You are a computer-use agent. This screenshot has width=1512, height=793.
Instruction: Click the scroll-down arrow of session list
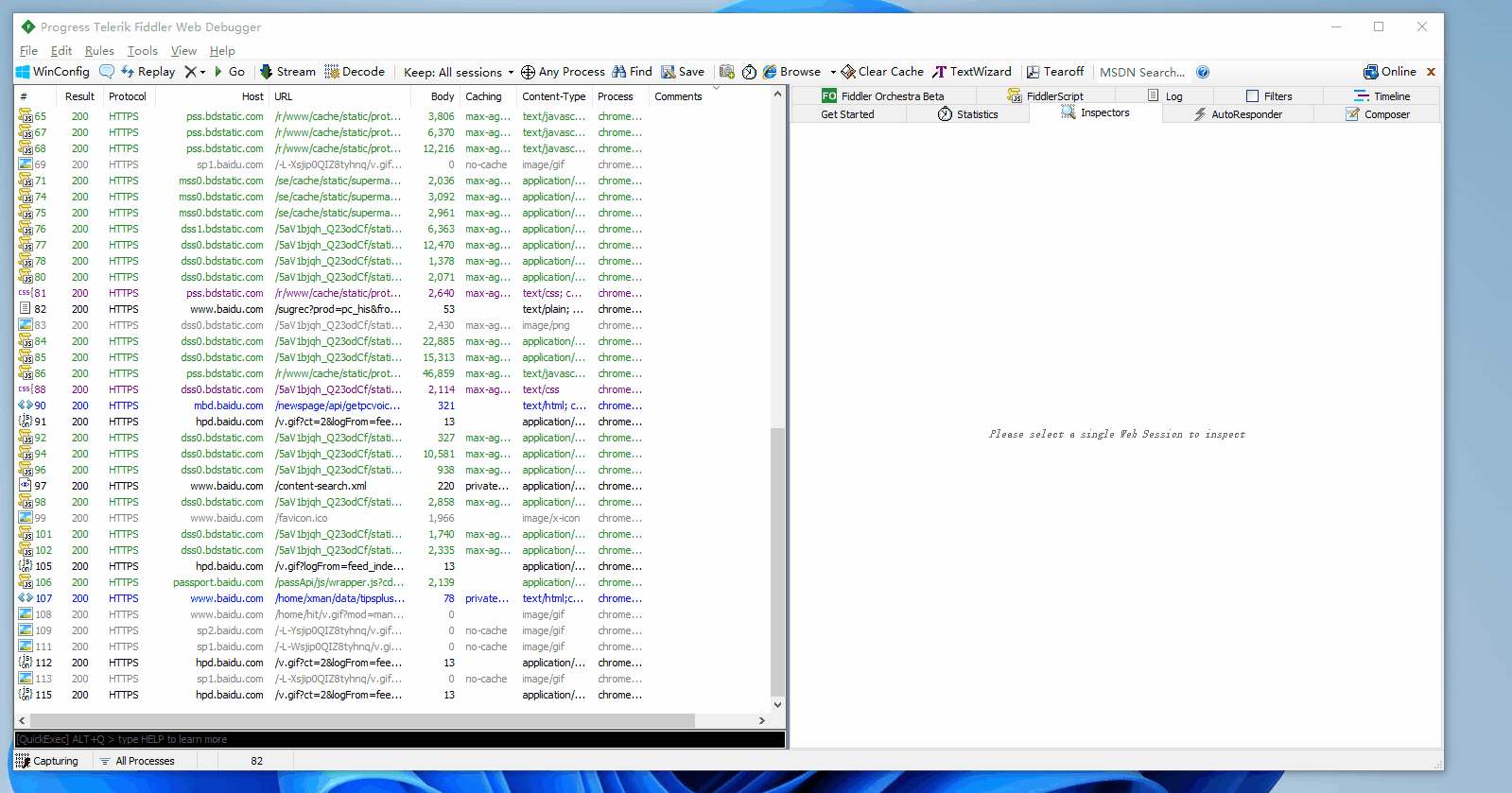(777, 704)
